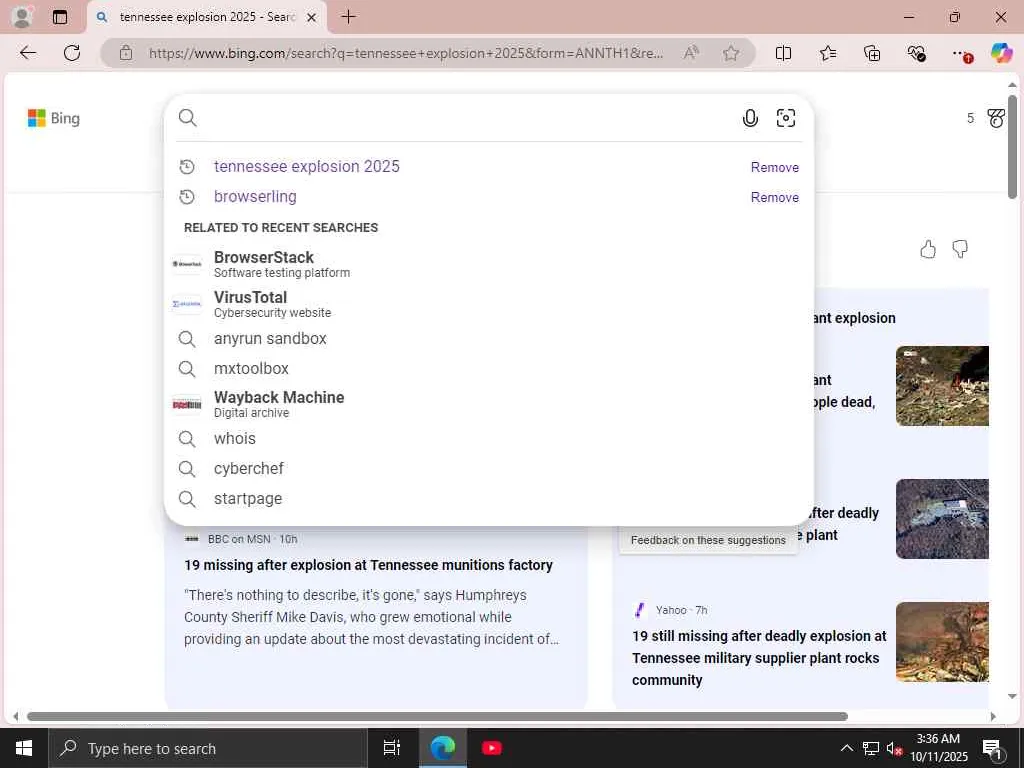1024x768 pixels.
Task: Click the Bing logo
Action: tap(54, 118)
